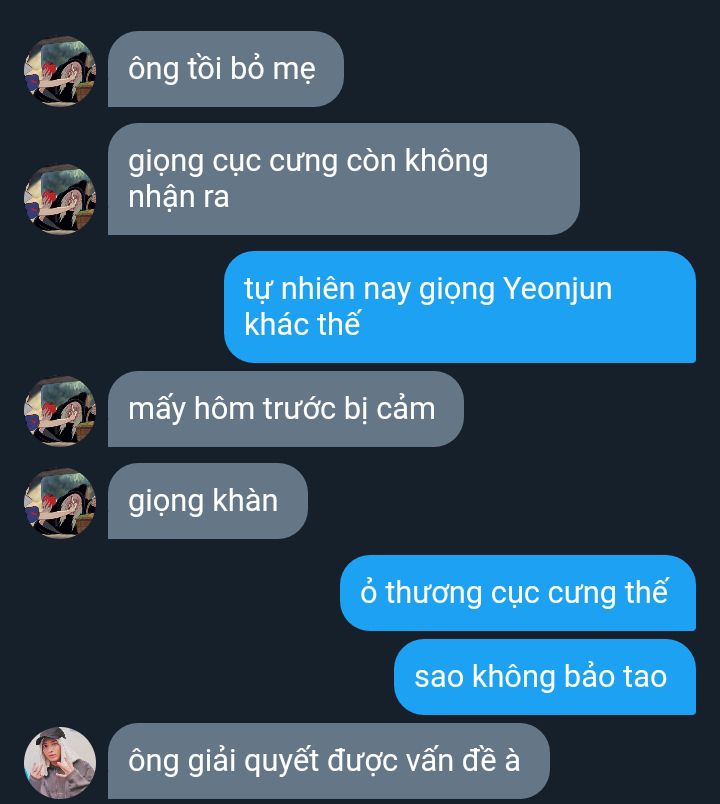Click the words 'nhận ra' on second line

pos(178,197)
